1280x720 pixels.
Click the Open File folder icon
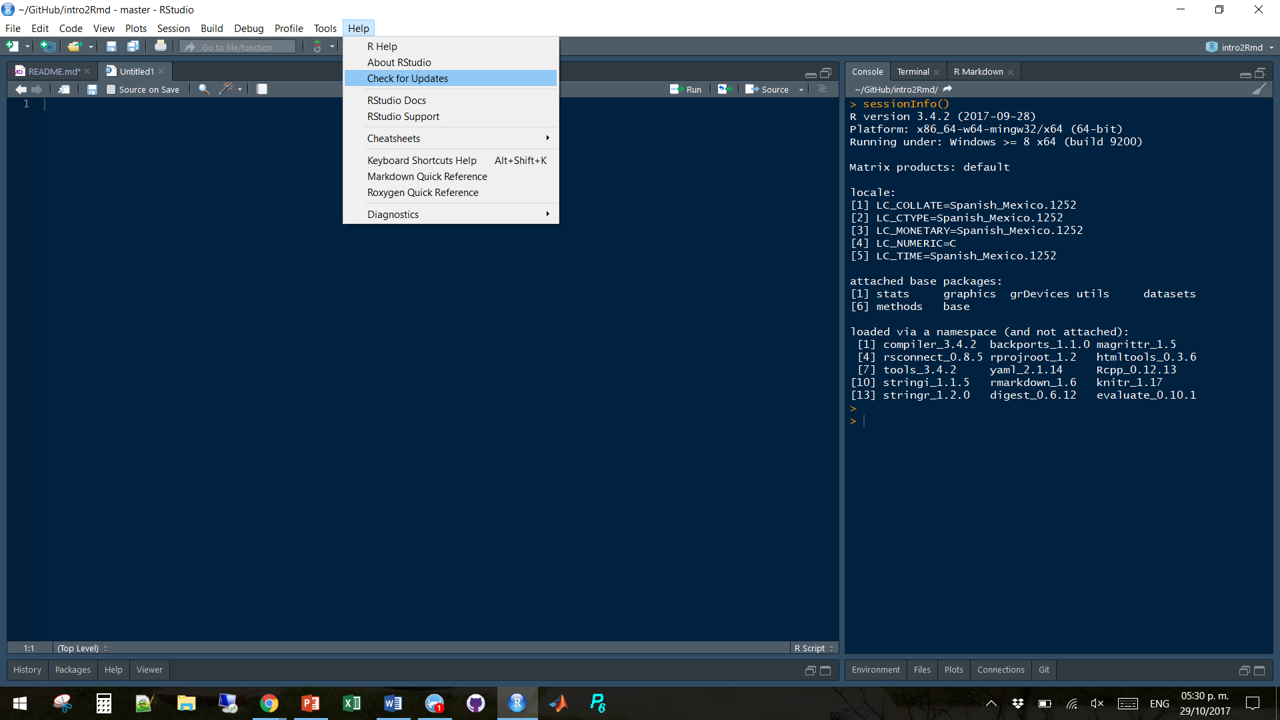click(x=74, y=47)
